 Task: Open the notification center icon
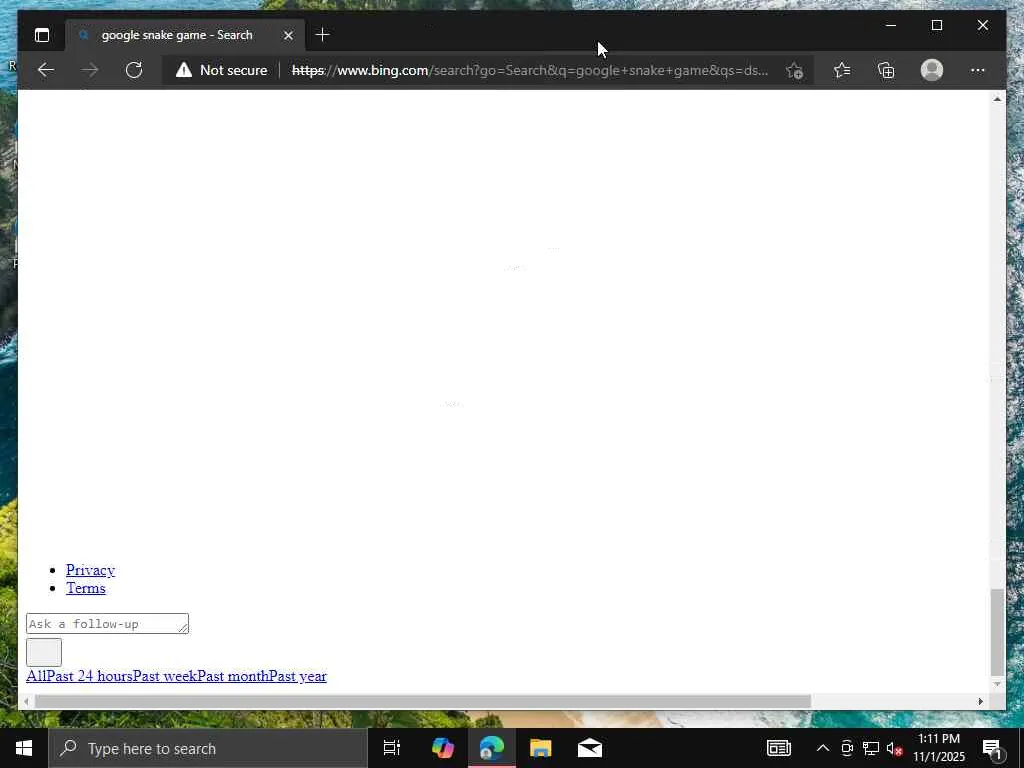(992, 748)
